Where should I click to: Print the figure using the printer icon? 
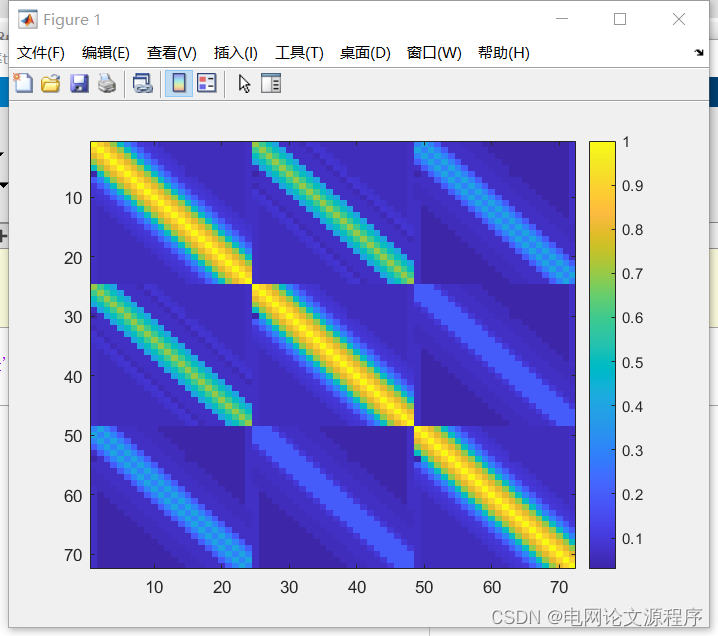coord(107,83)
